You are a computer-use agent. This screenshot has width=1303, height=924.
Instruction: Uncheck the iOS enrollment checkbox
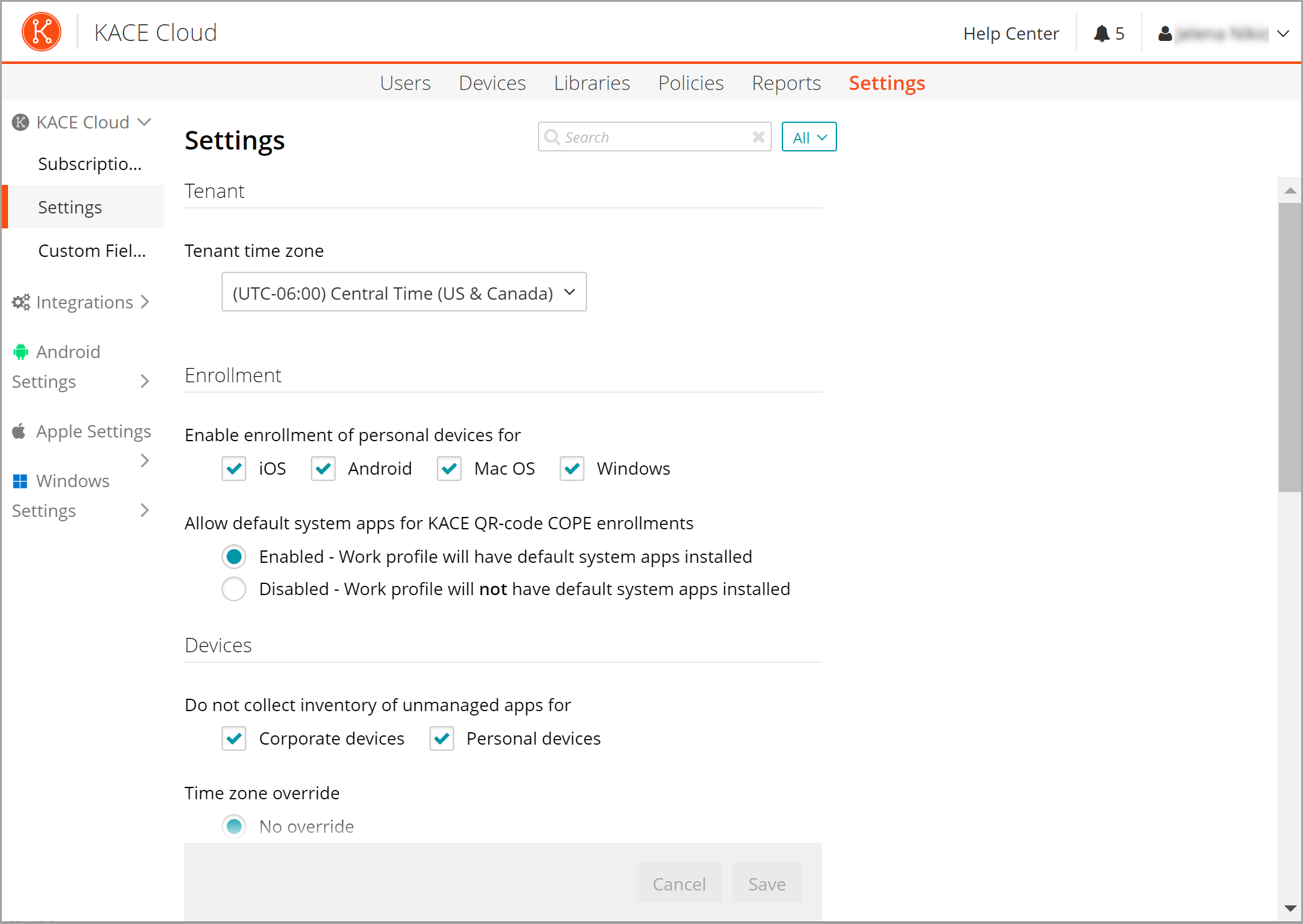234,469
